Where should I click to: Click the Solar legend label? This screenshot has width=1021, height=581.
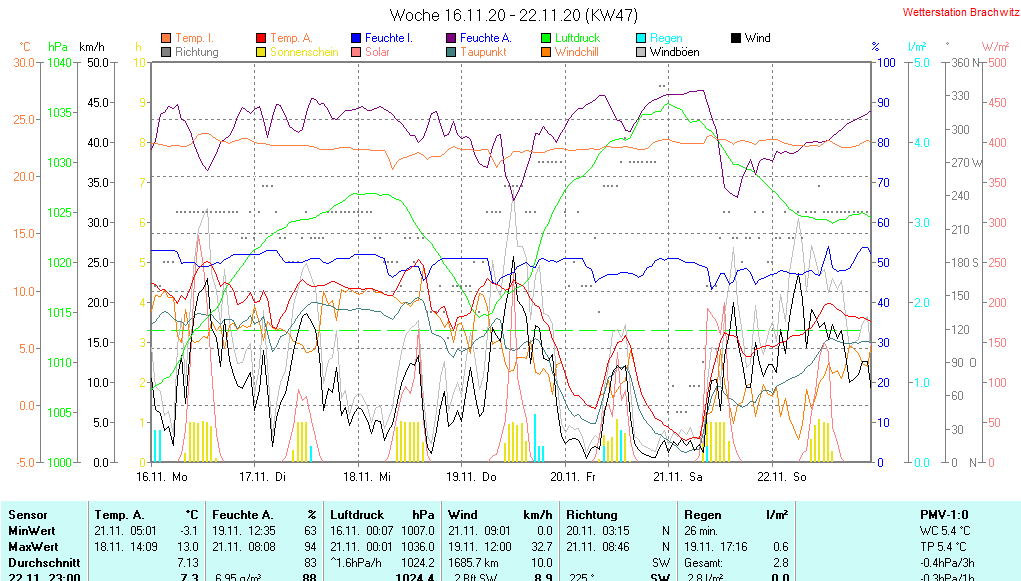[x=377, y=52]
